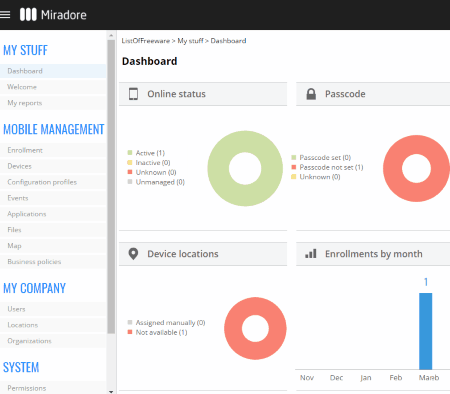Open Organizations page
Screen dimensions: 450x394
(x=53, y=341)
